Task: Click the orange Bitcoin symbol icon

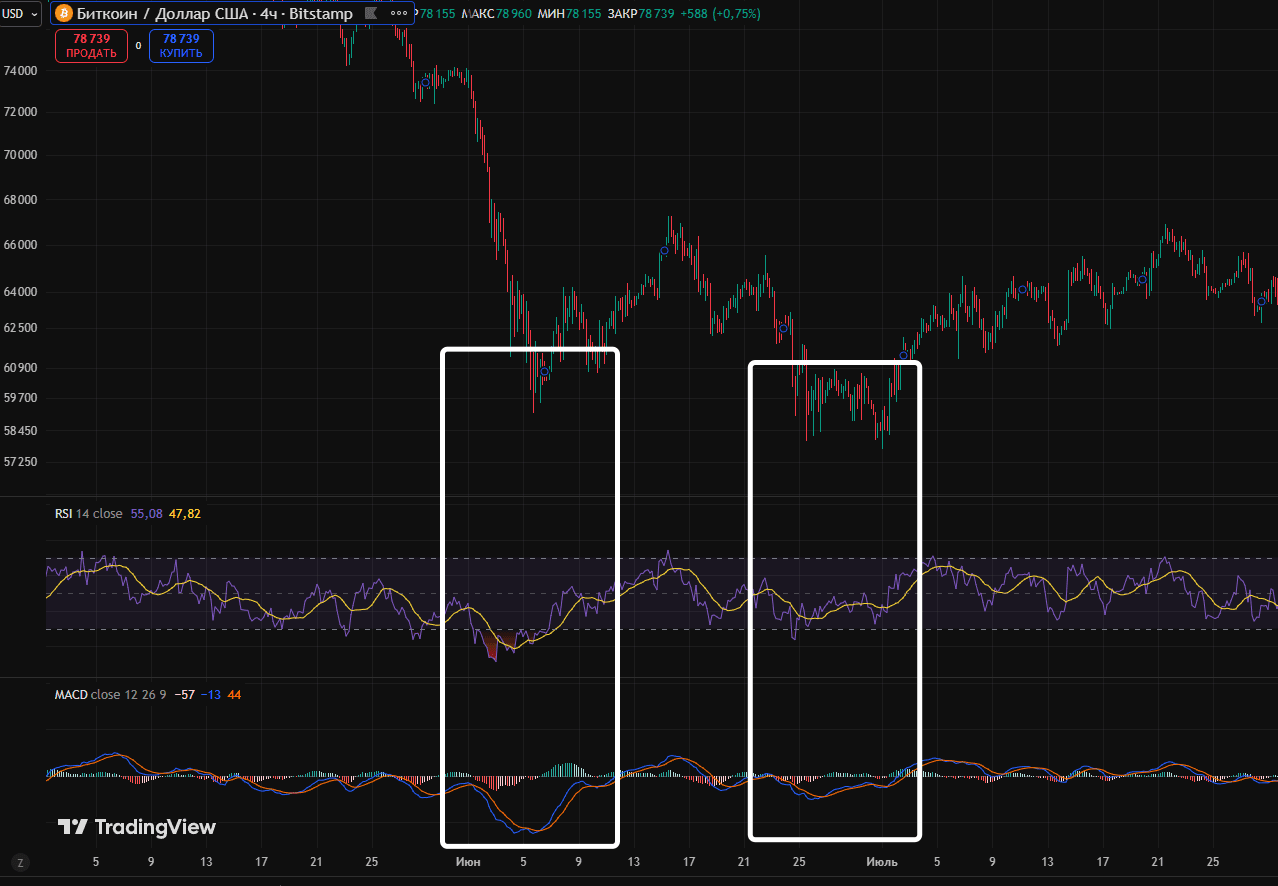Action: (x=64, y=13)
